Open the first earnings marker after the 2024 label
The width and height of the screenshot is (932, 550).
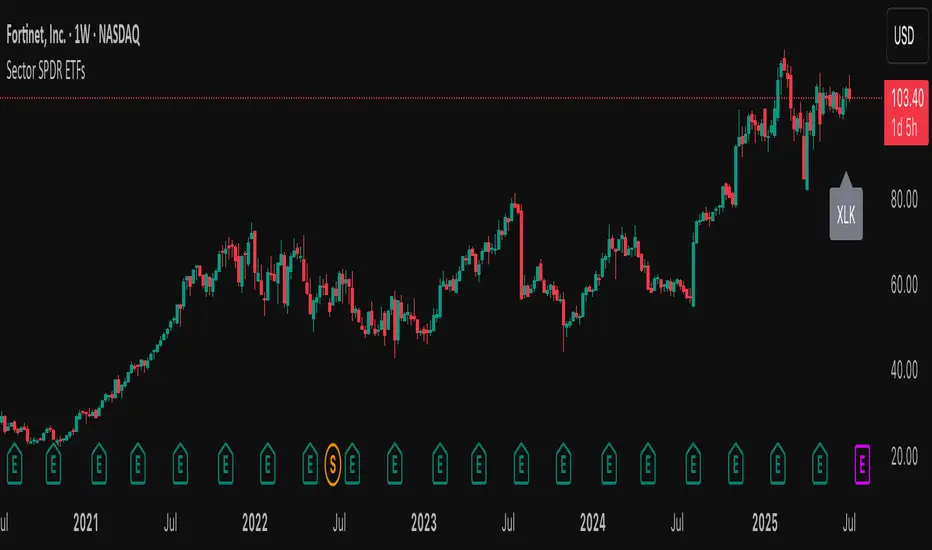[608, 464]
